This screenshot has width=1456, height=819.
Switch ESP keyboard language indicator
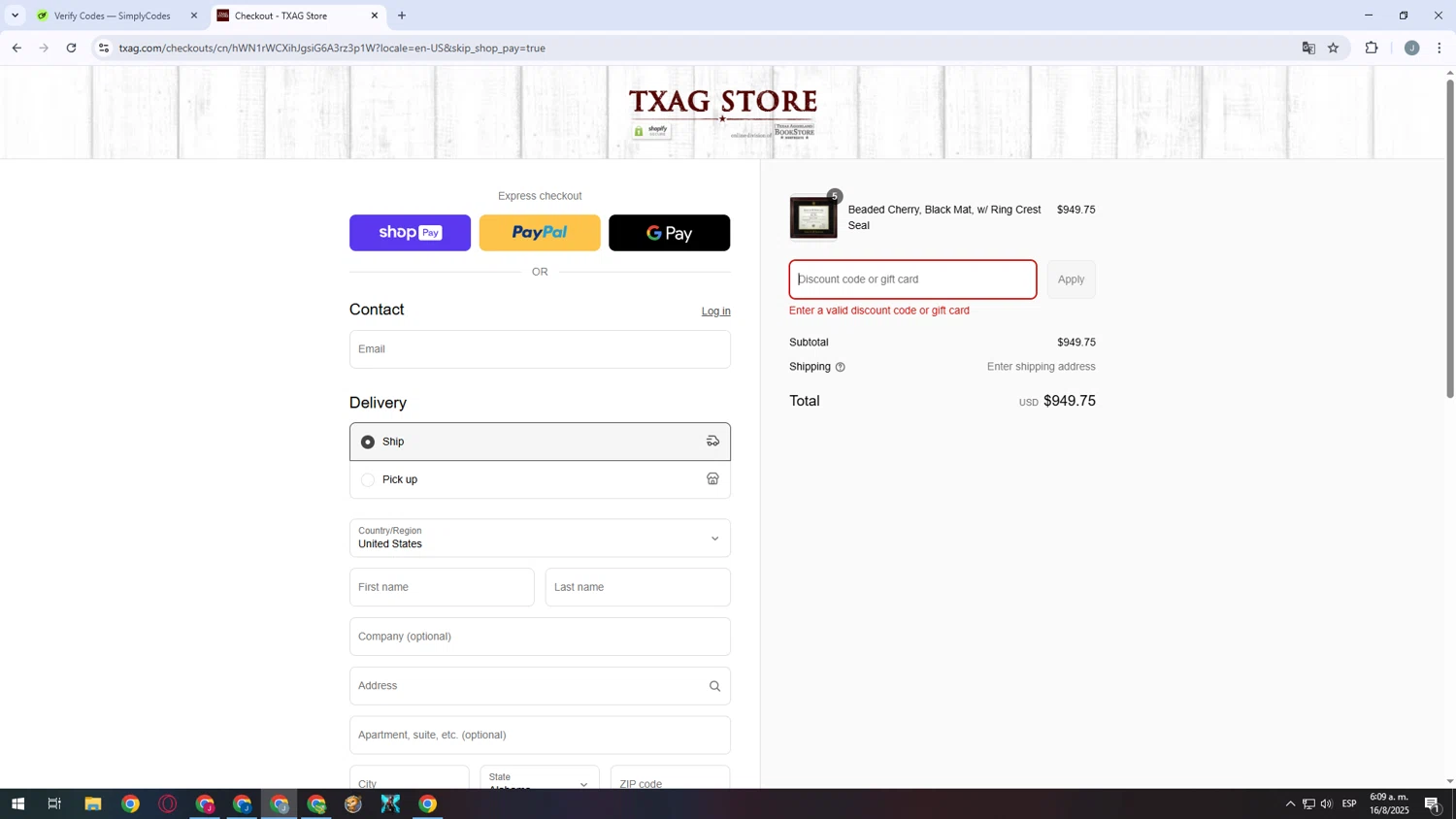[x=1349, y=803]
